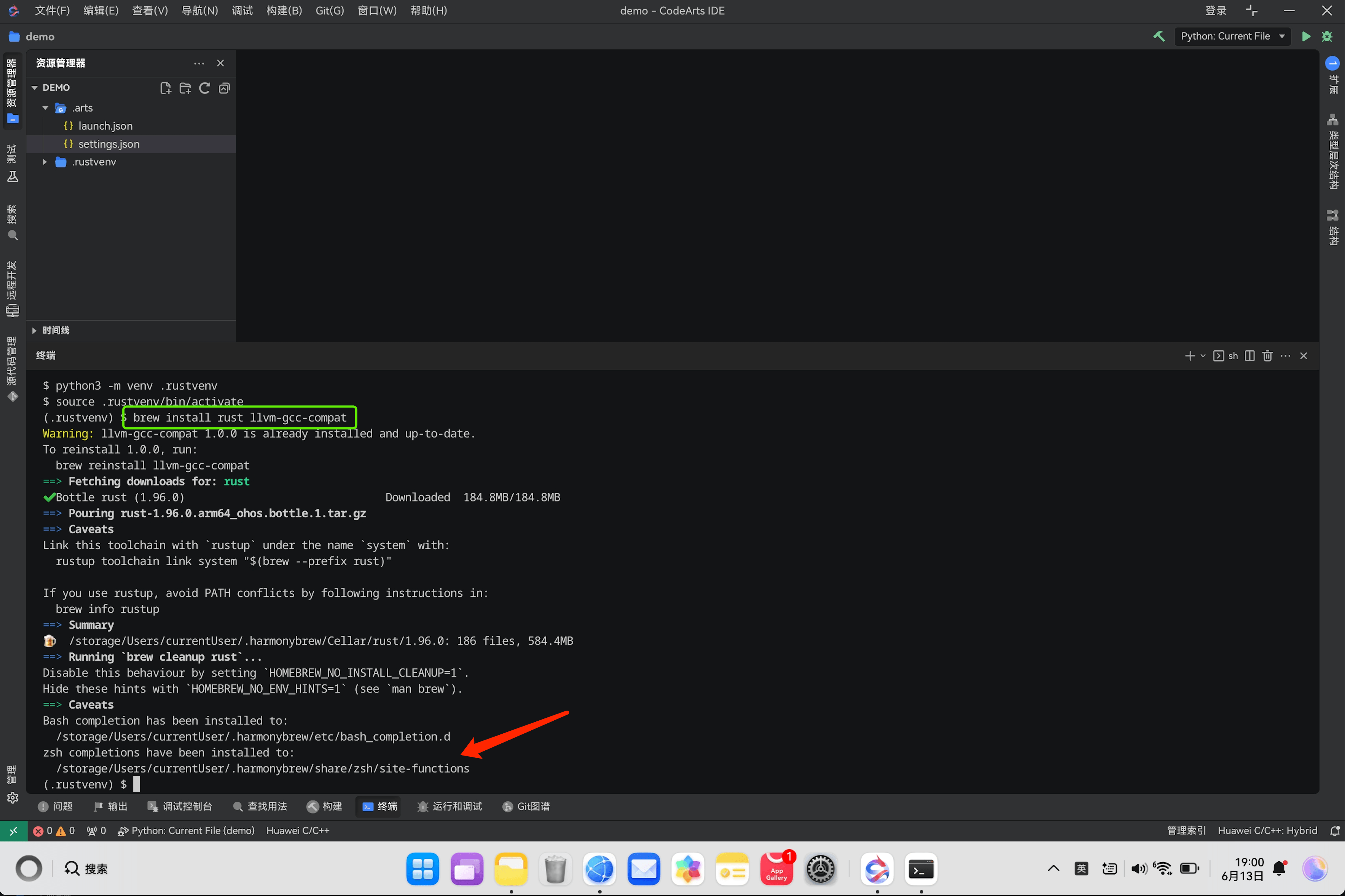Kill terminal with the trash icon
This screenshot has width=1345, height=896.
[1267, 356]
